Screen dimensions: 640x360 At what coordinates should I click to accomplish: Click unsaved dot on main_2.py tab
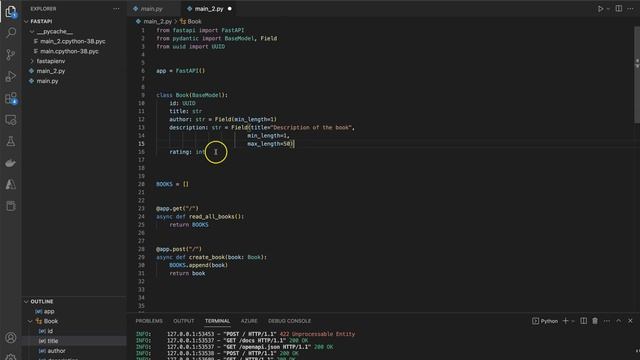point(230,9)
